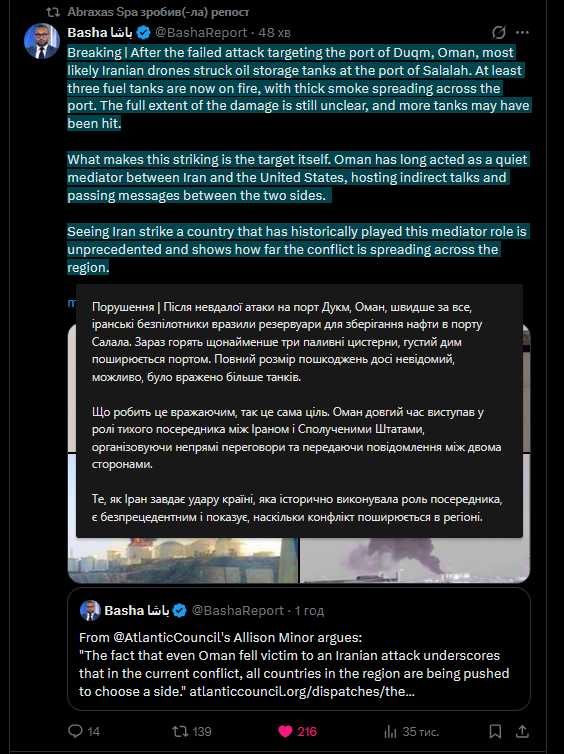Unlike the post via pink heart

pos(285,731)
